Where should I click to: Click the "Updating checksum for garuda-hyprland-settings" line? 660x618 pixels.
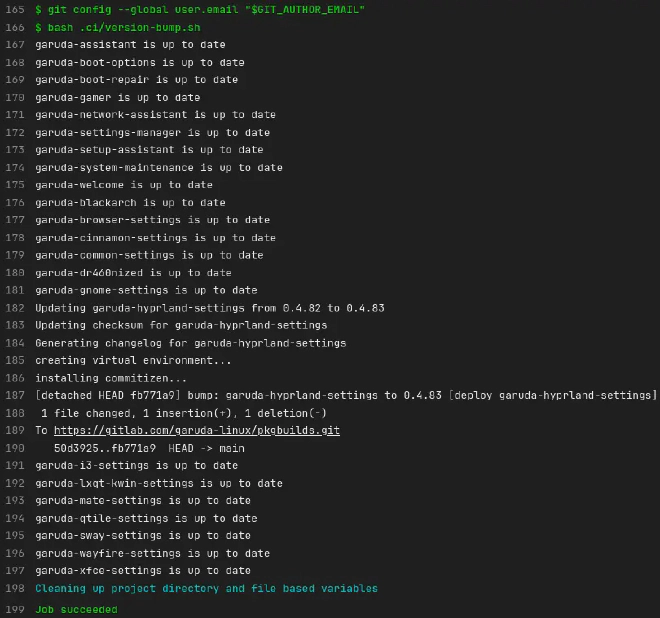181,326
